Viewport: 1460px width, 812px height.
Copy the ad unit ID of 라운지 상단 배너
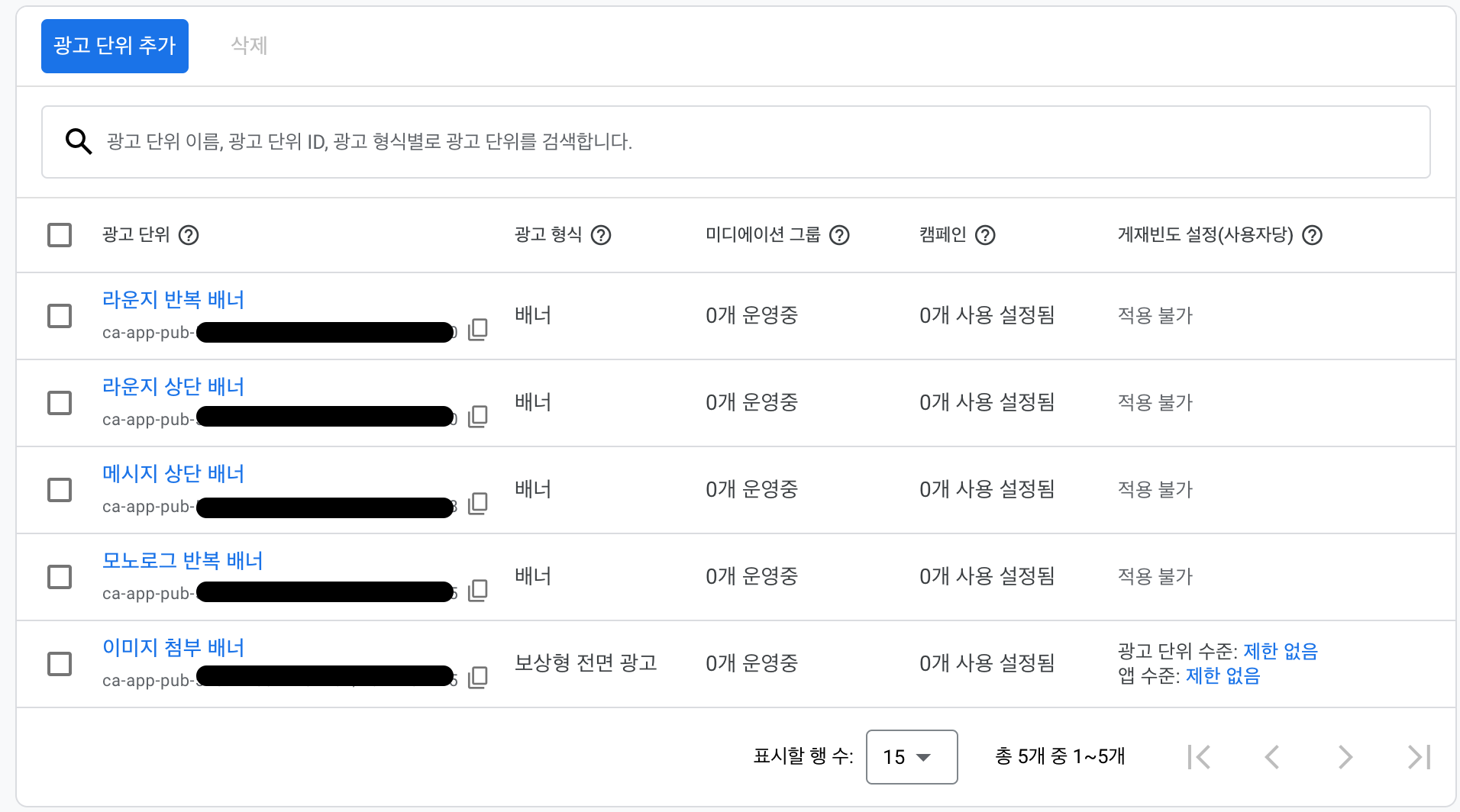pos(478,417)
